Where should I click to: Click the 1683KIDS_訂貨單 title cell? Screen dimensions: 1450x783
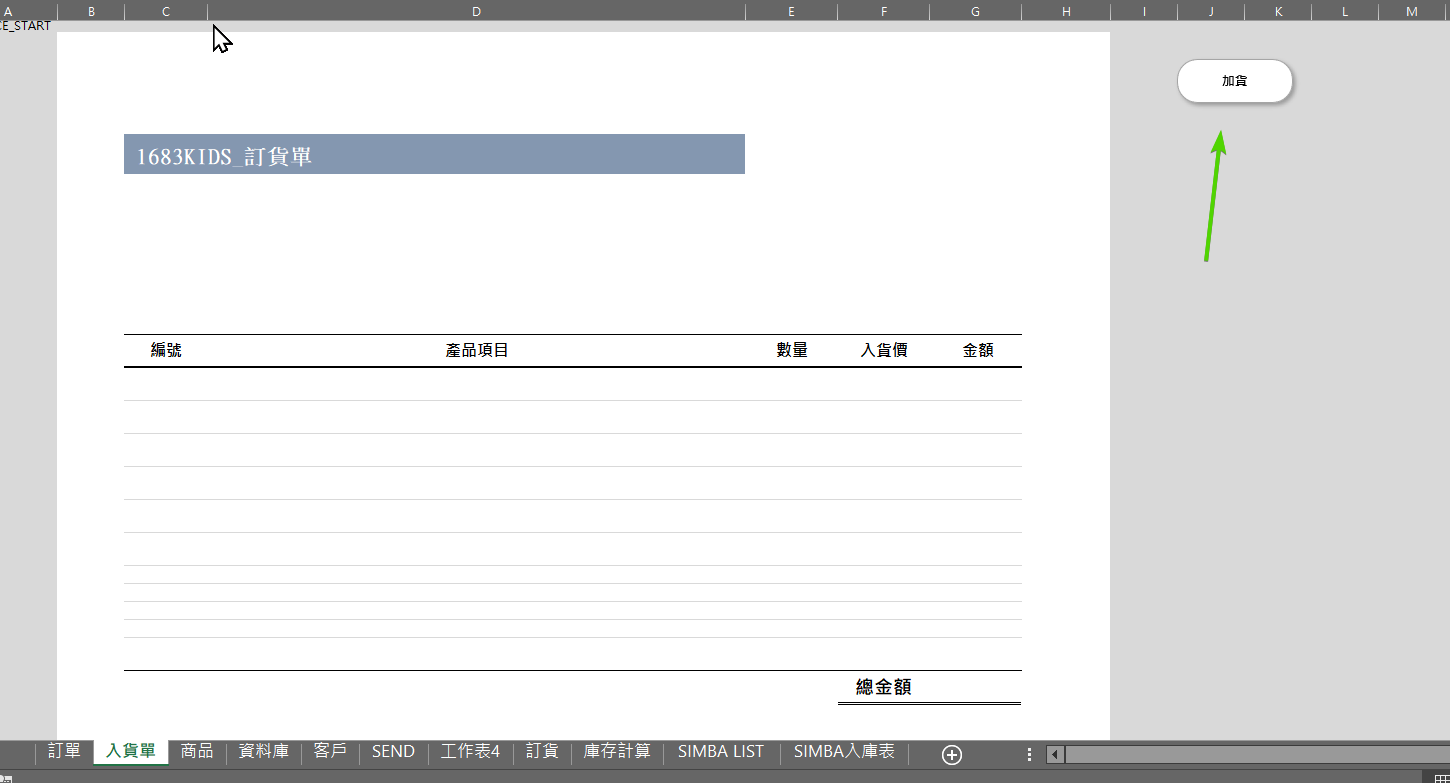(x=434, y=155)
